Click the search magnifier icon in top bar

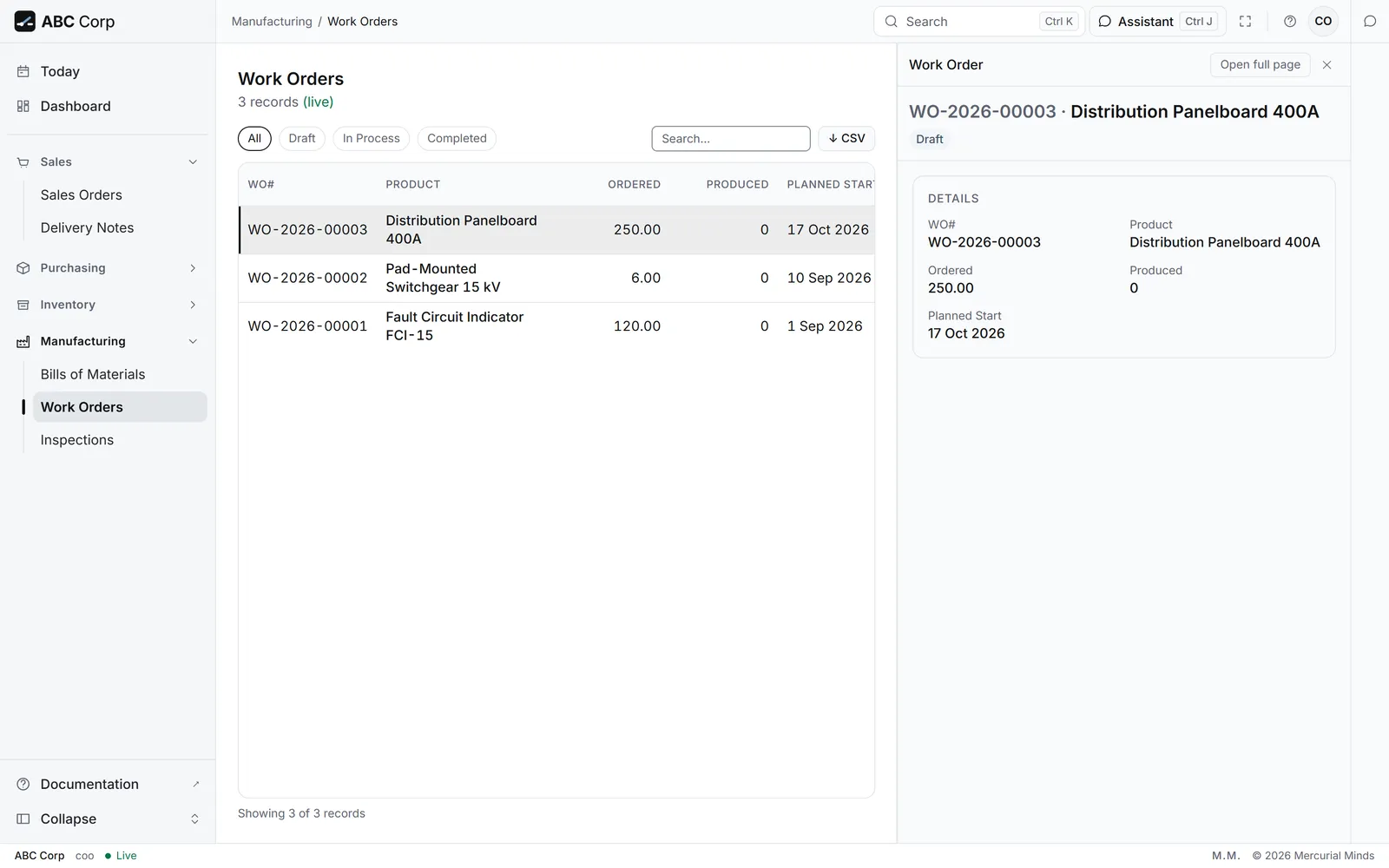tap(891, 22)
